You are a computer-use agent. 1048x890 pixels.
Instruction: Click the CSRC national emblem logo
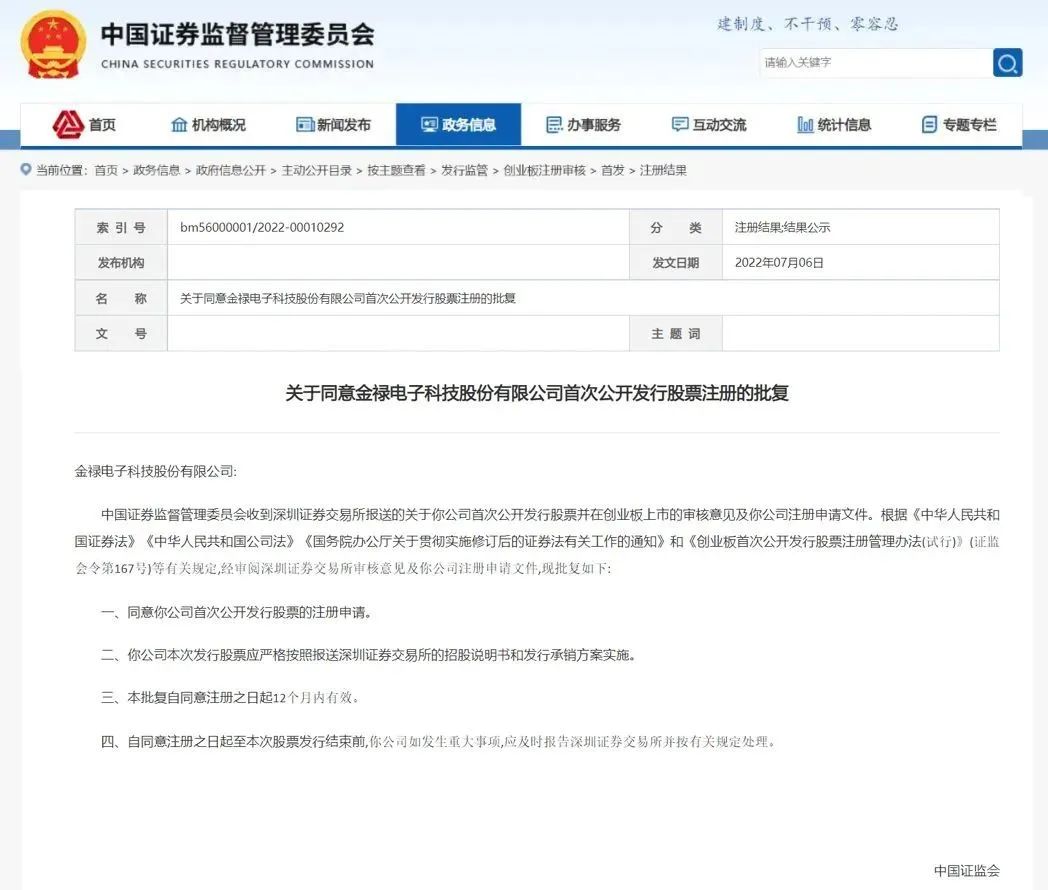pos(54,45)
